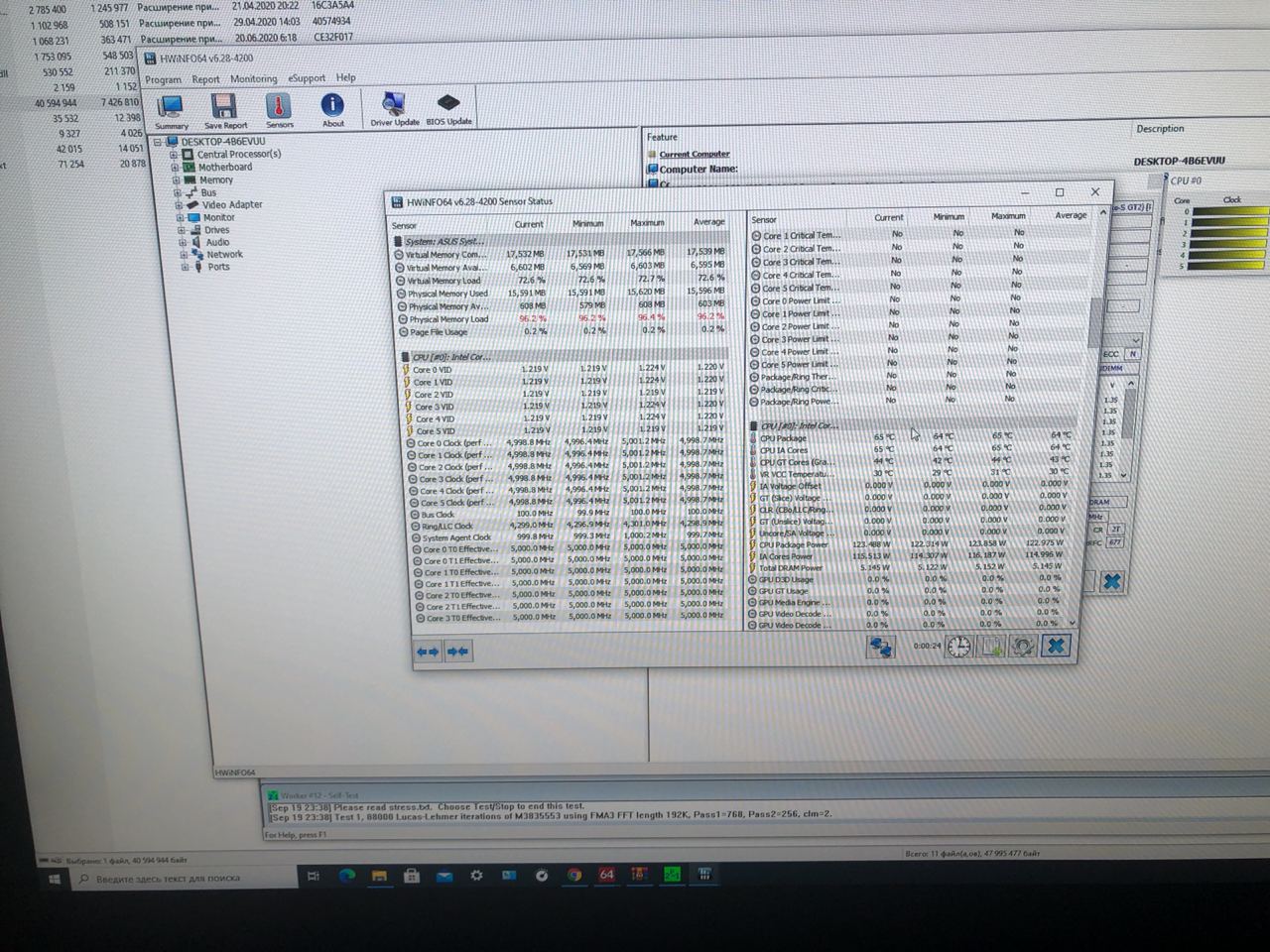Switch to Google Chrome on the taskbar
1270x952 pixels.
coord(574,875)
